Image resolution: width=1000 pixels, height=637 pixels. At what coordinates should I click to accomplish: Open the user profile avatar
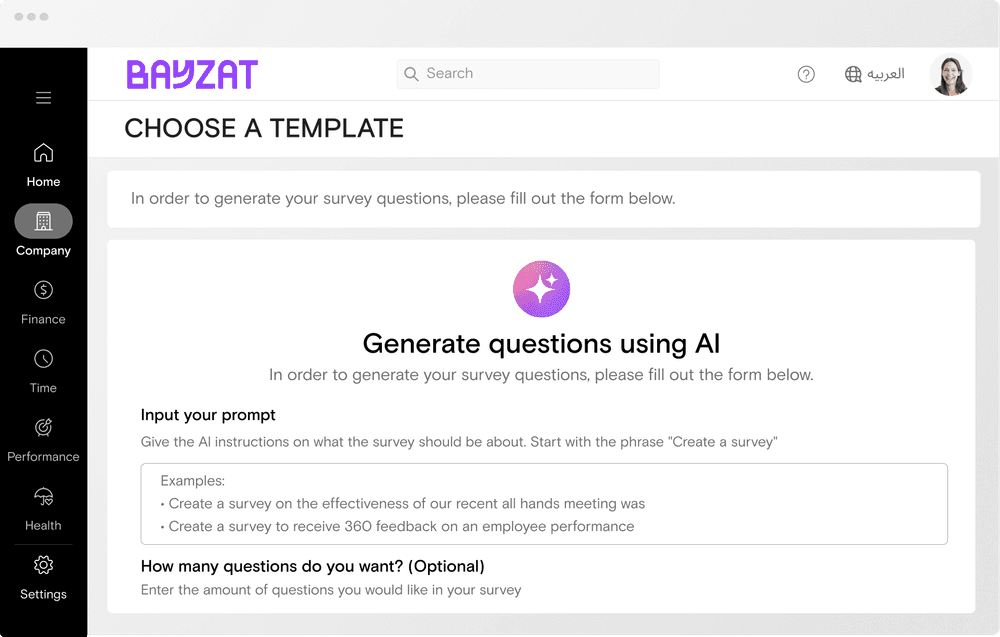click(x=950, y=75)
